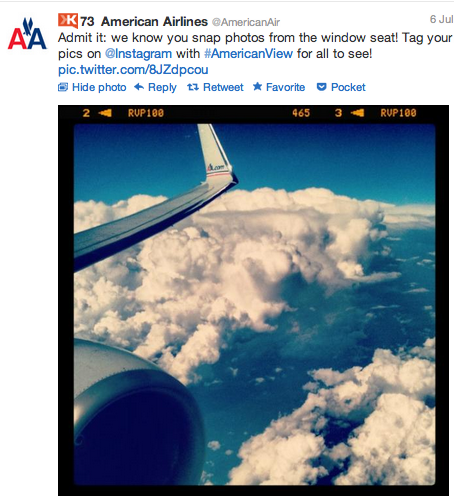Click the Retweet arrows icon

click(193, 87)
